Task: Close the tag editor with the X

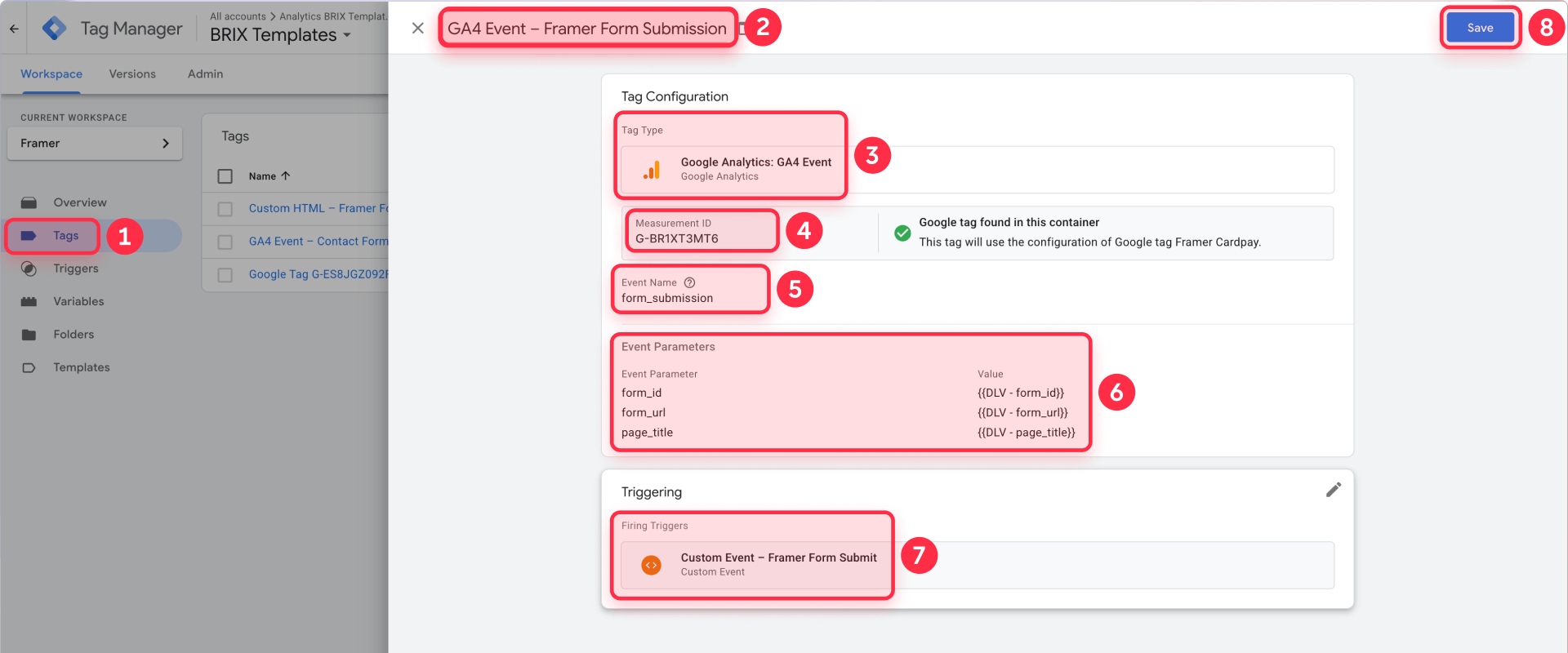Action: [417, 29]
